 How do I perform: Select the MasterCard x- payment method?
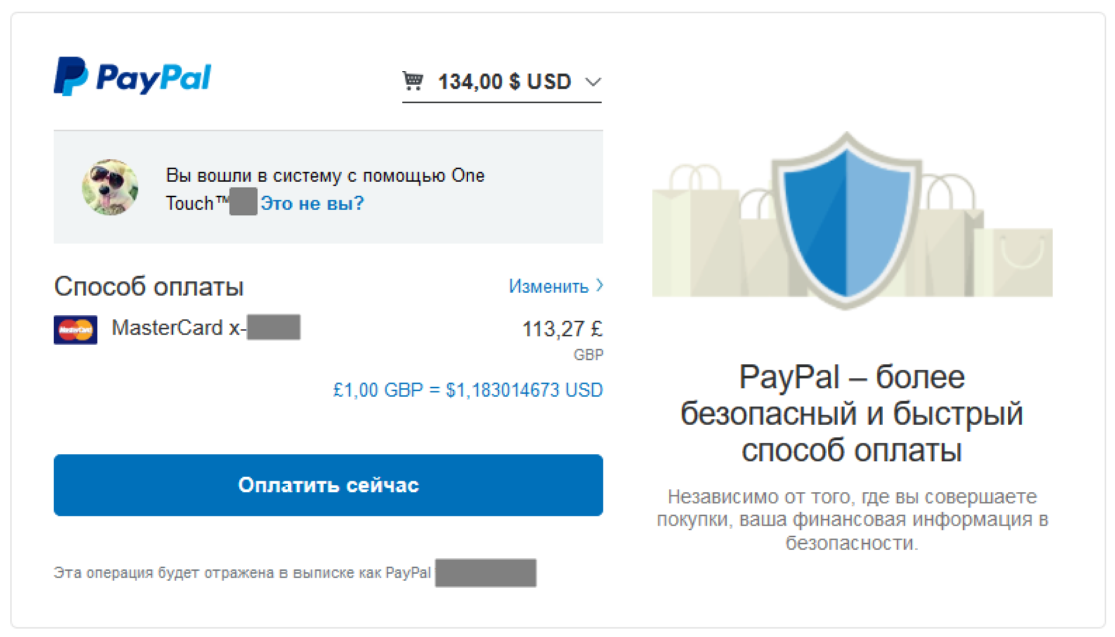tap(180, 327)
